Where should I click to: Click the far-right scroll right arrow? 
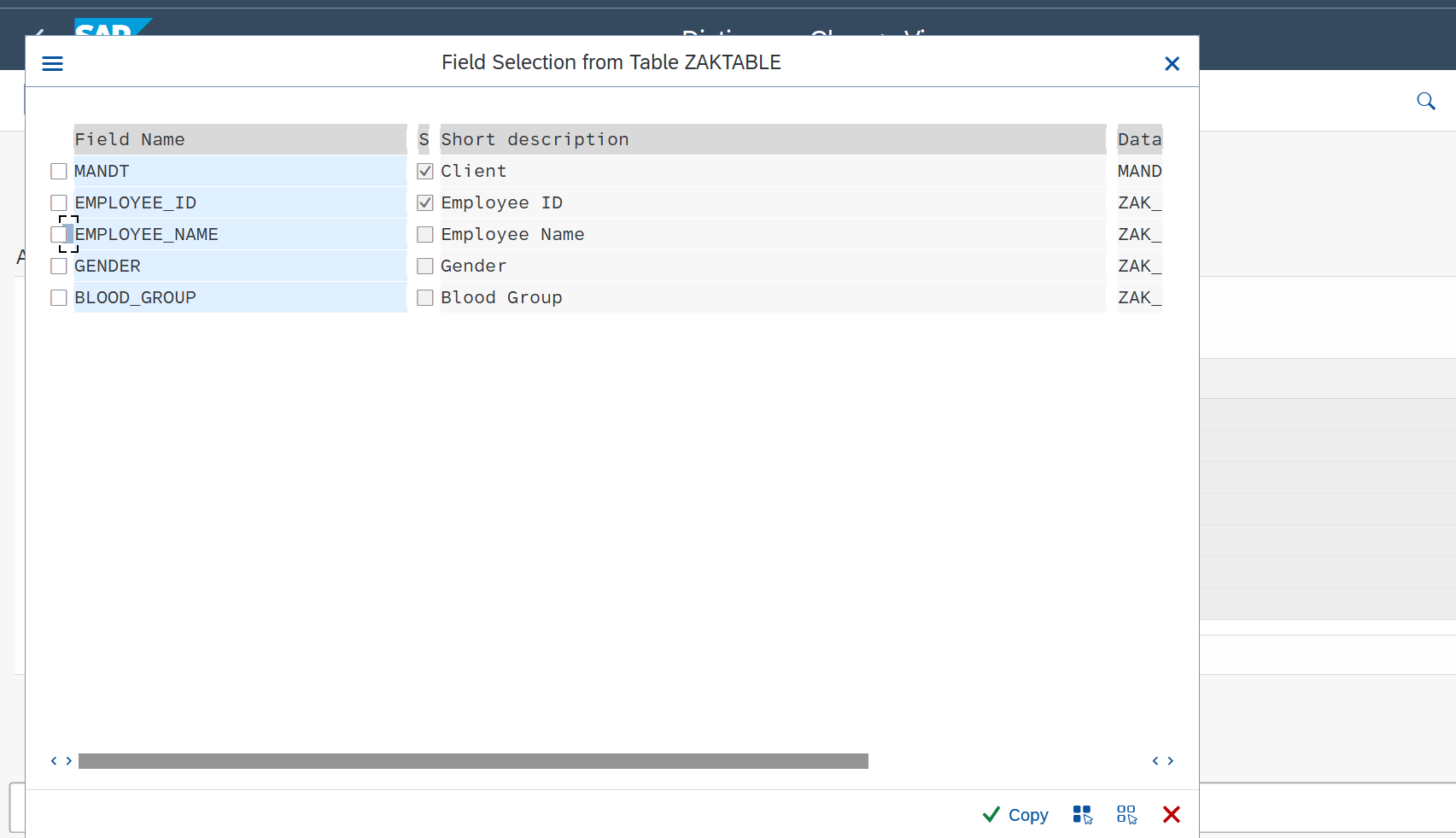(1171, 761)
